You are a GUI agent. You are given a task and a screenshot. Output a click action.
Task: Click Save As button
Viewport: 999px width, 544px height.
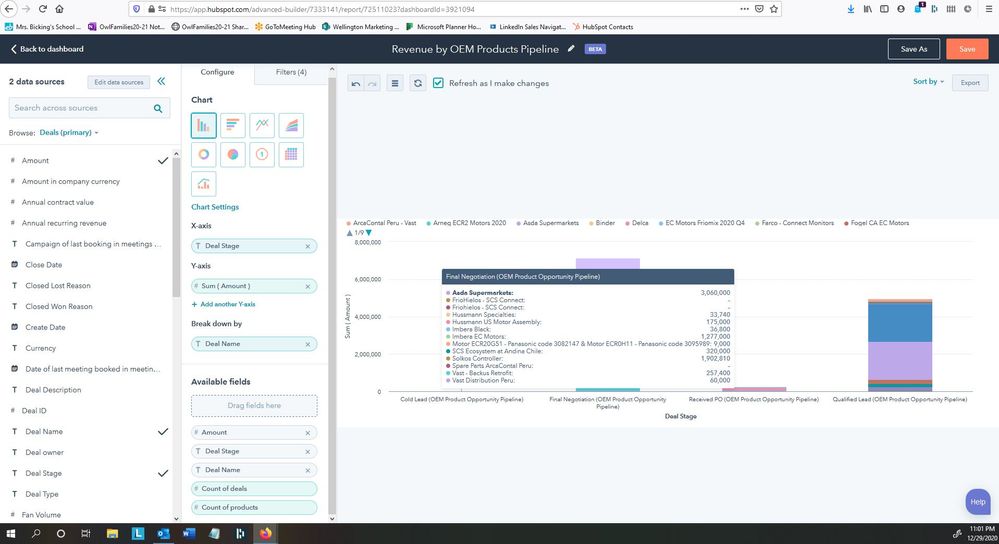pyautogui.click(x=914, y=49)
